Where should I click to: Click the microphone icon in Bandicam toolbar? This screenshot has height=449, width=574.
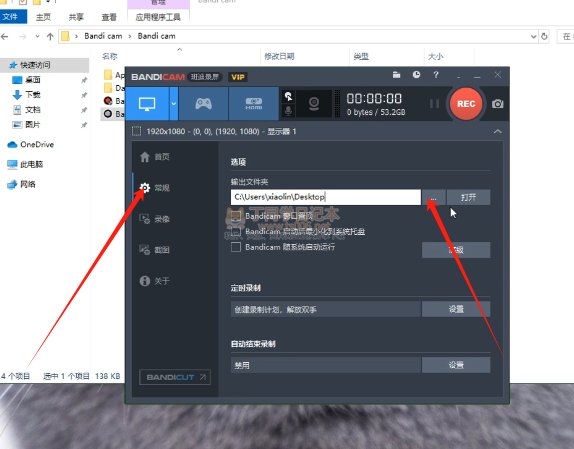(288, 111)
